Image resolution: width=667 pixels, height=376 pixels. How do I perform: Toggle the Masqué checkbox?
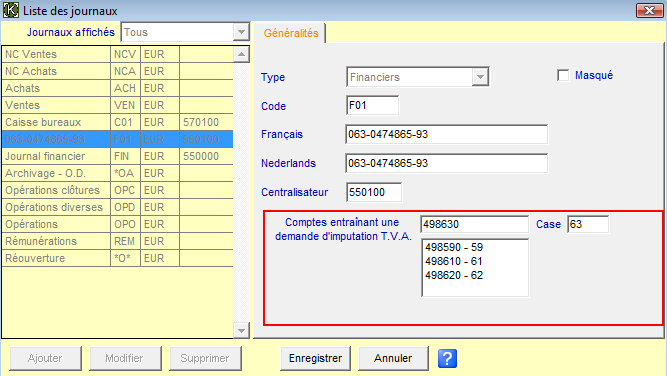pos(563,75)
